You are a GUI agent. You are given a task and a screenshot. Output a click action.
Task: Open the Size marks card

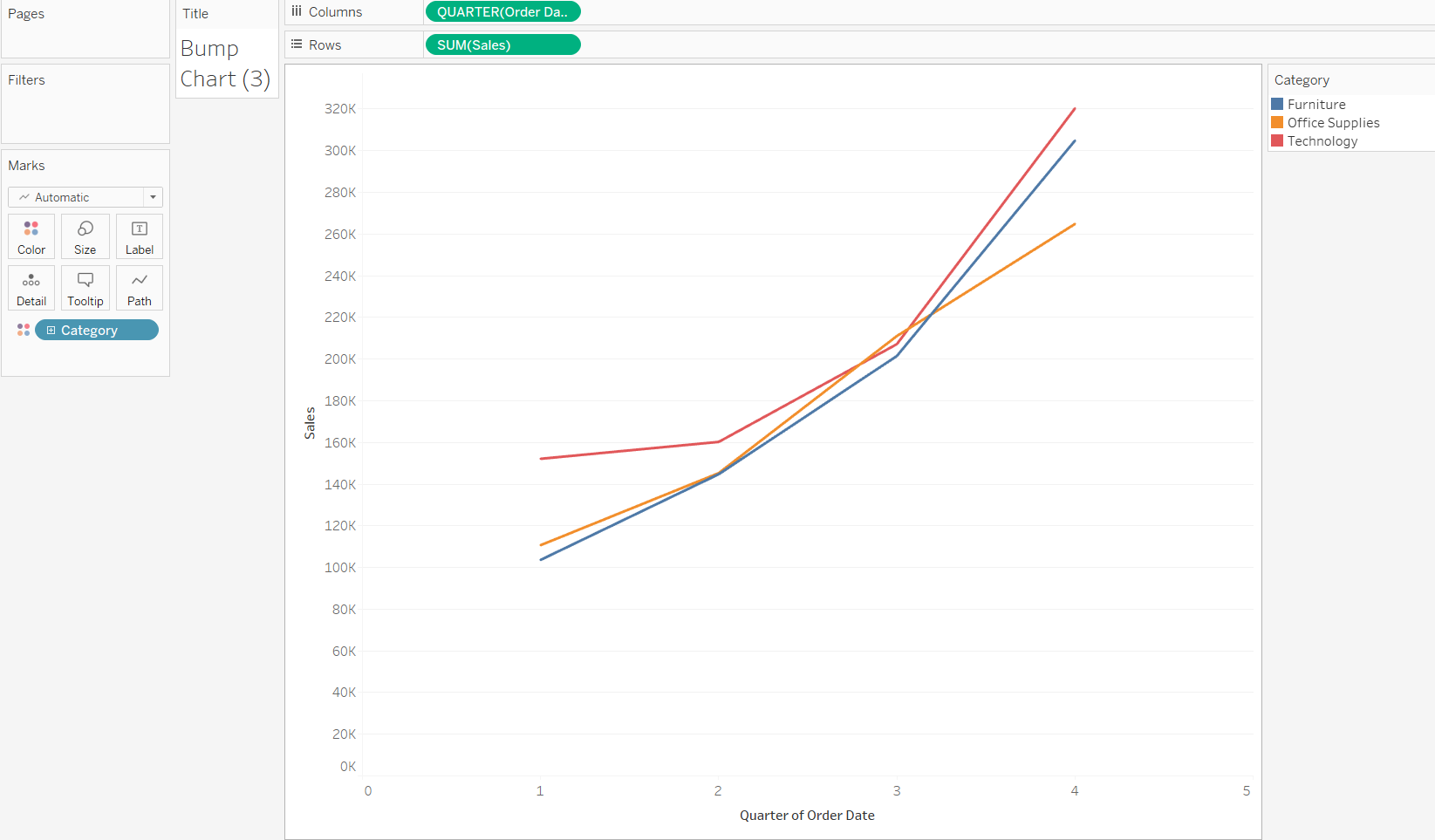point(85,236)
